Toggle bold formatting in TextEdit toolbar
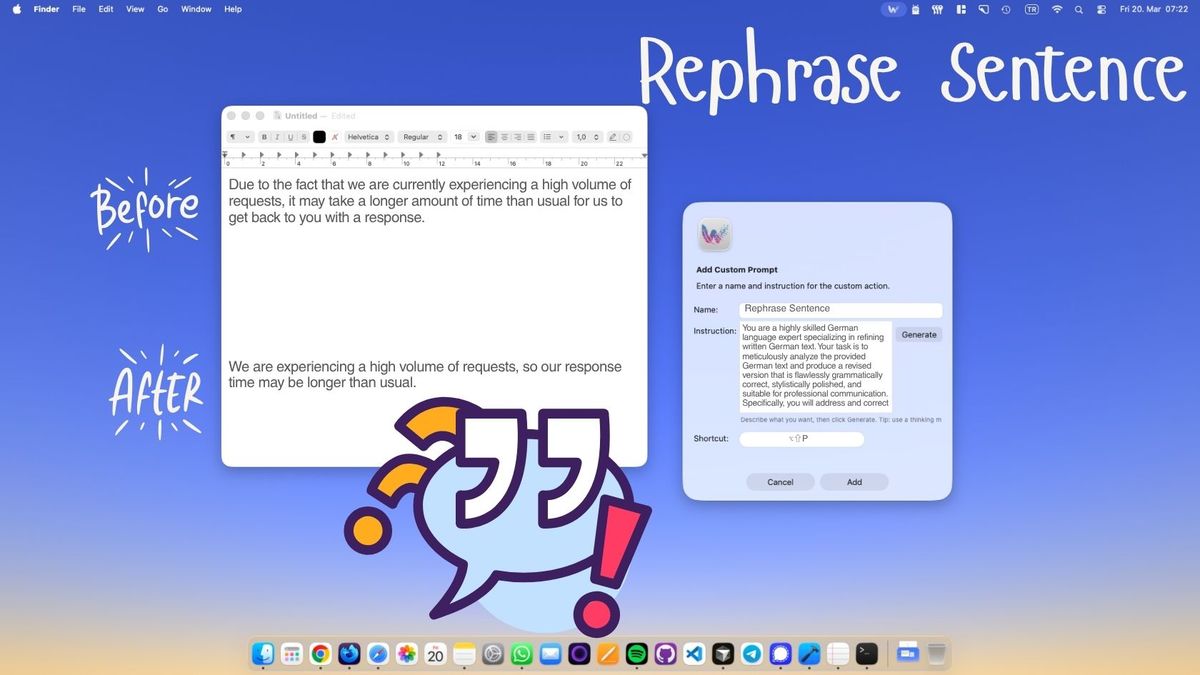This screenshot has height=675, width=1200. click(264, 137)
